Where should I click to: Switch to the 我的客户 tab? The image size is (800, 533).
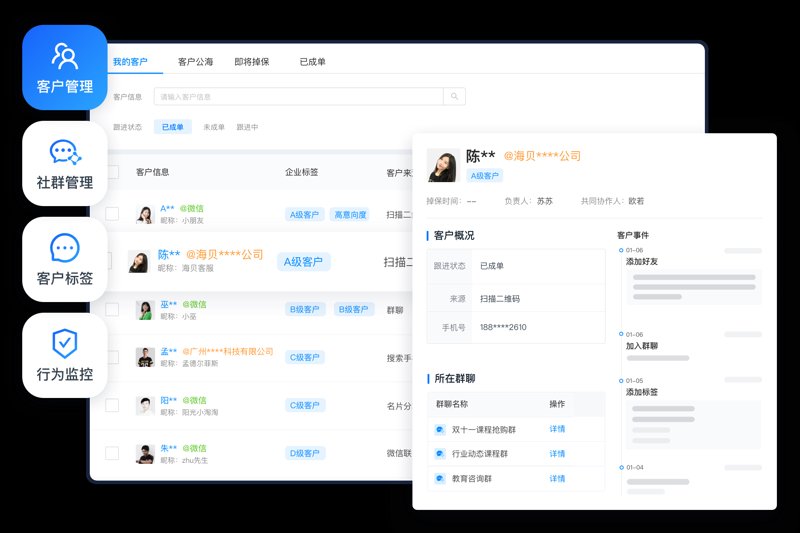pos(130,62)
